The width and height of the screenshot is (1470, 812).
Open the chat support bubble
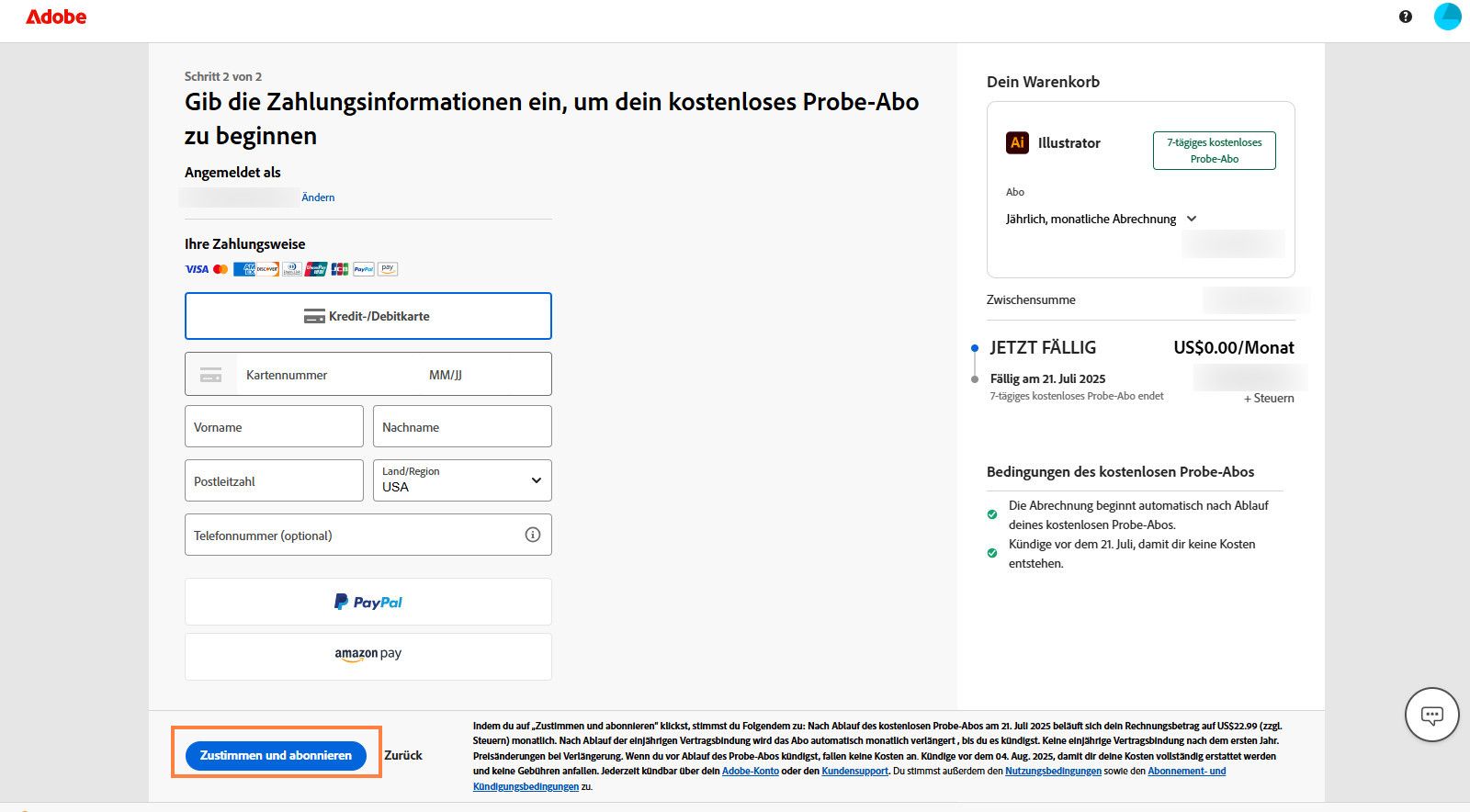(x=1432, y=715)
